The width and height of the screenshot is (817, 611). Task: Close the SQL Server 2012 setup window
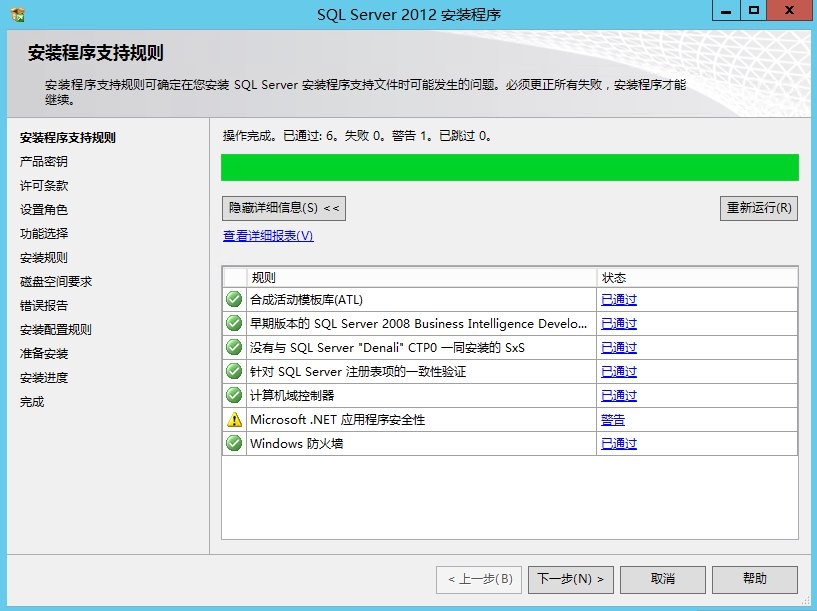pos(789,10)
